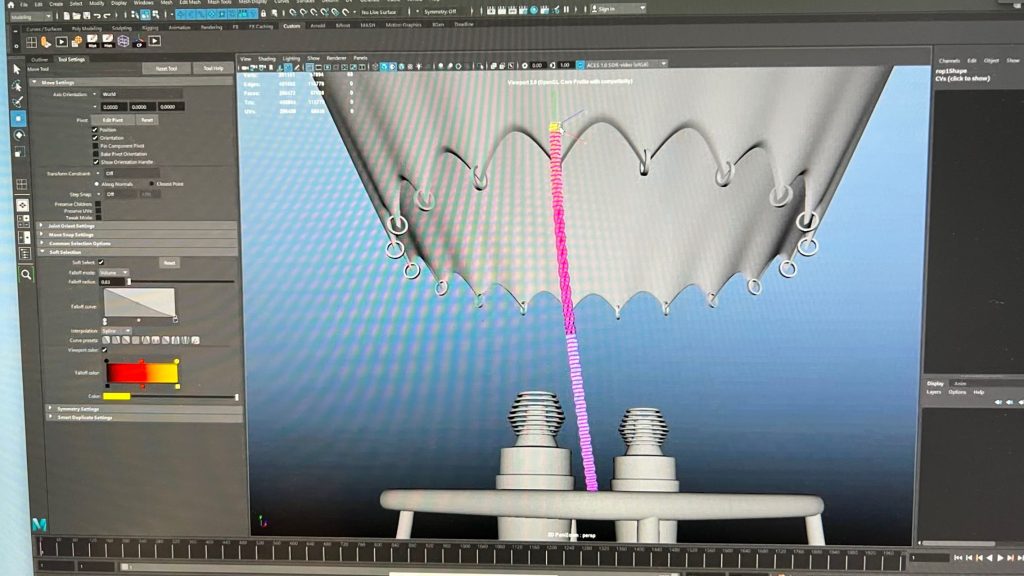Click the Redo arrow icon
Screen dimensions: 1024x576
pos(108,15)
